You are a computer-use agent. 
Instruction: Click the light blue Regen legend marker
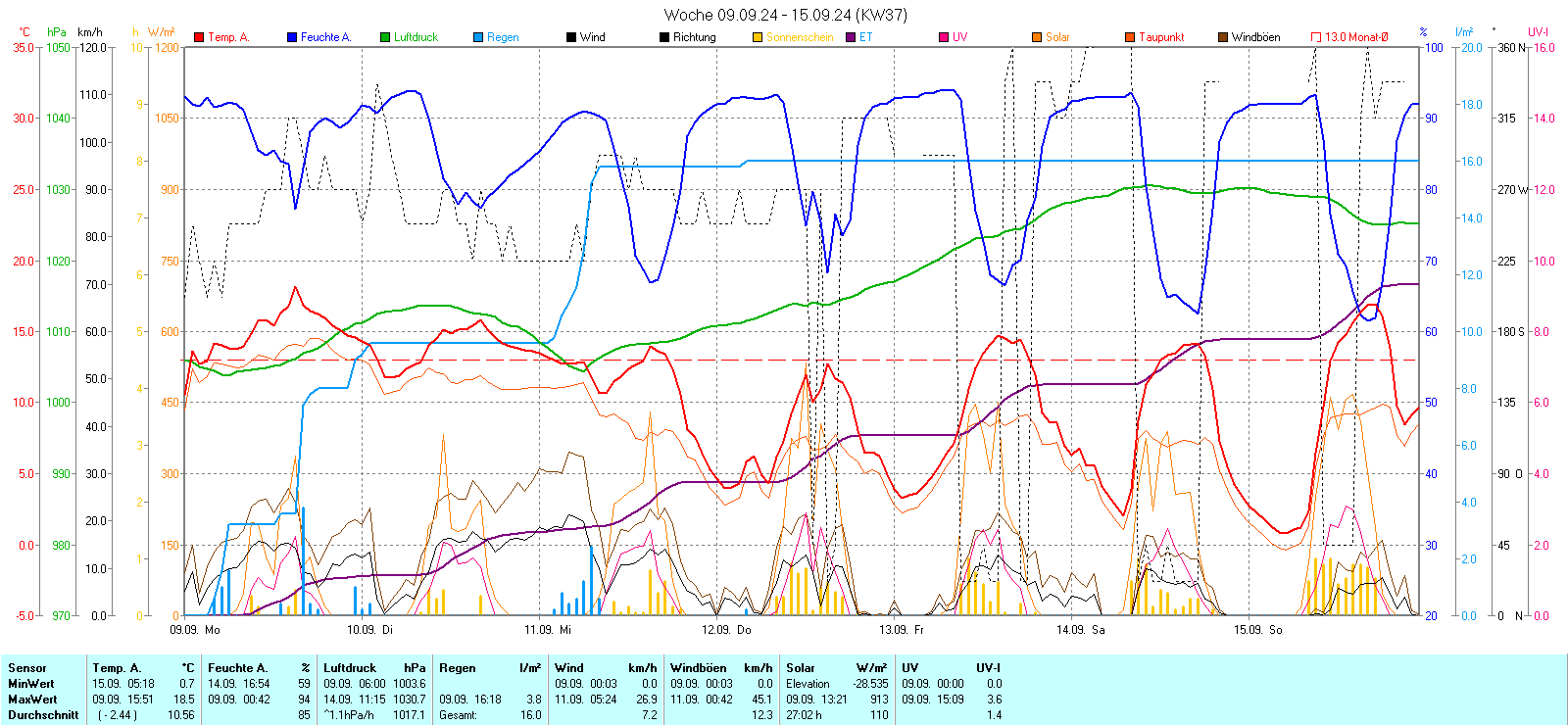click(478, 37)
